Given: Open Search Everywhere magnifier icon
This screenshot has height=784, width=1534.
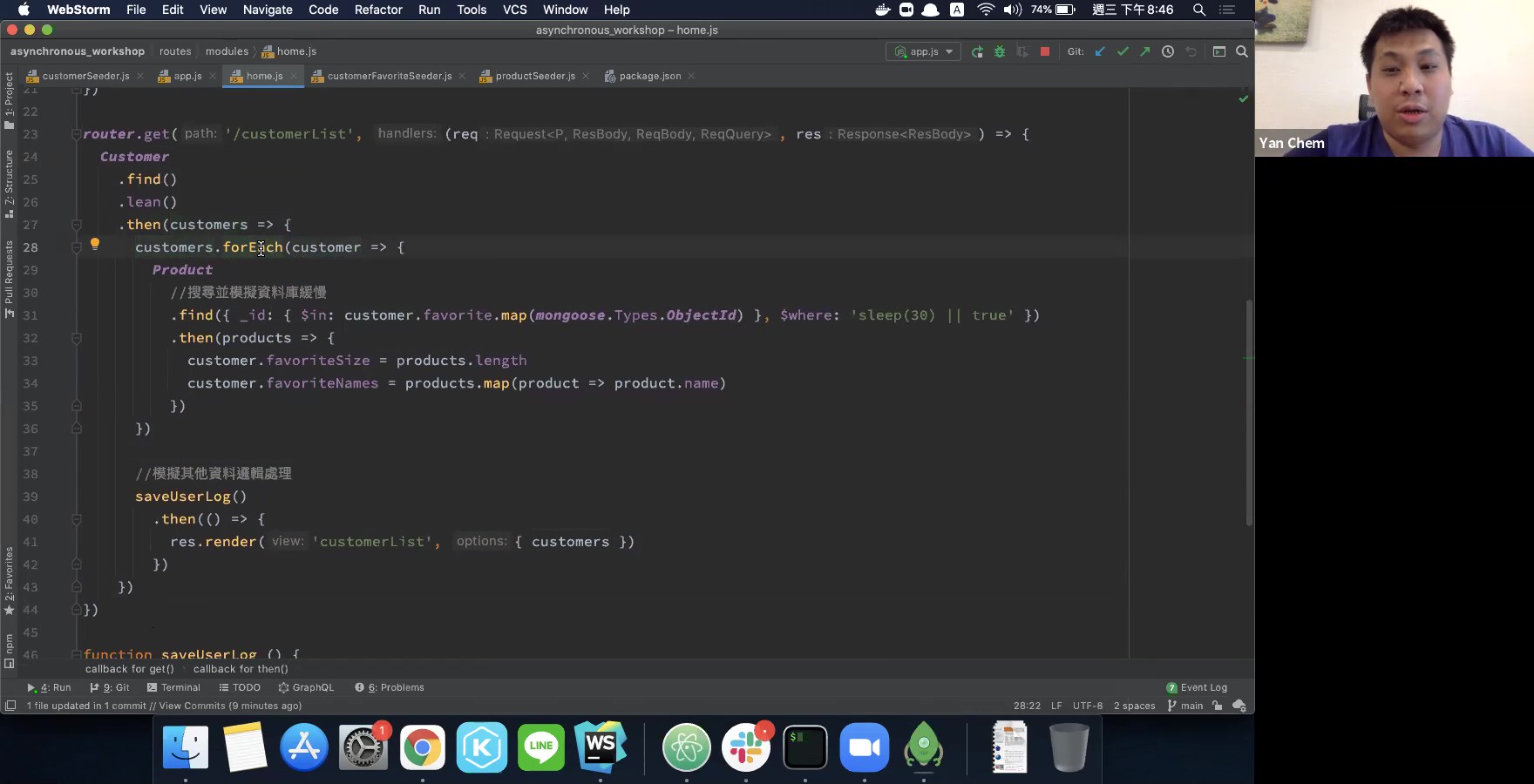Looking at the screenshot, I should pos(1242,52).
